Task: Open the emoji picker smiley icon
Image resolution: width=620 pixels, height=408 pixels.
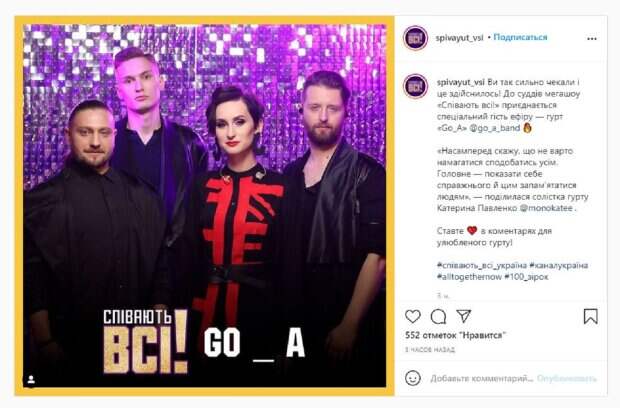Action: tap(413, 378)
